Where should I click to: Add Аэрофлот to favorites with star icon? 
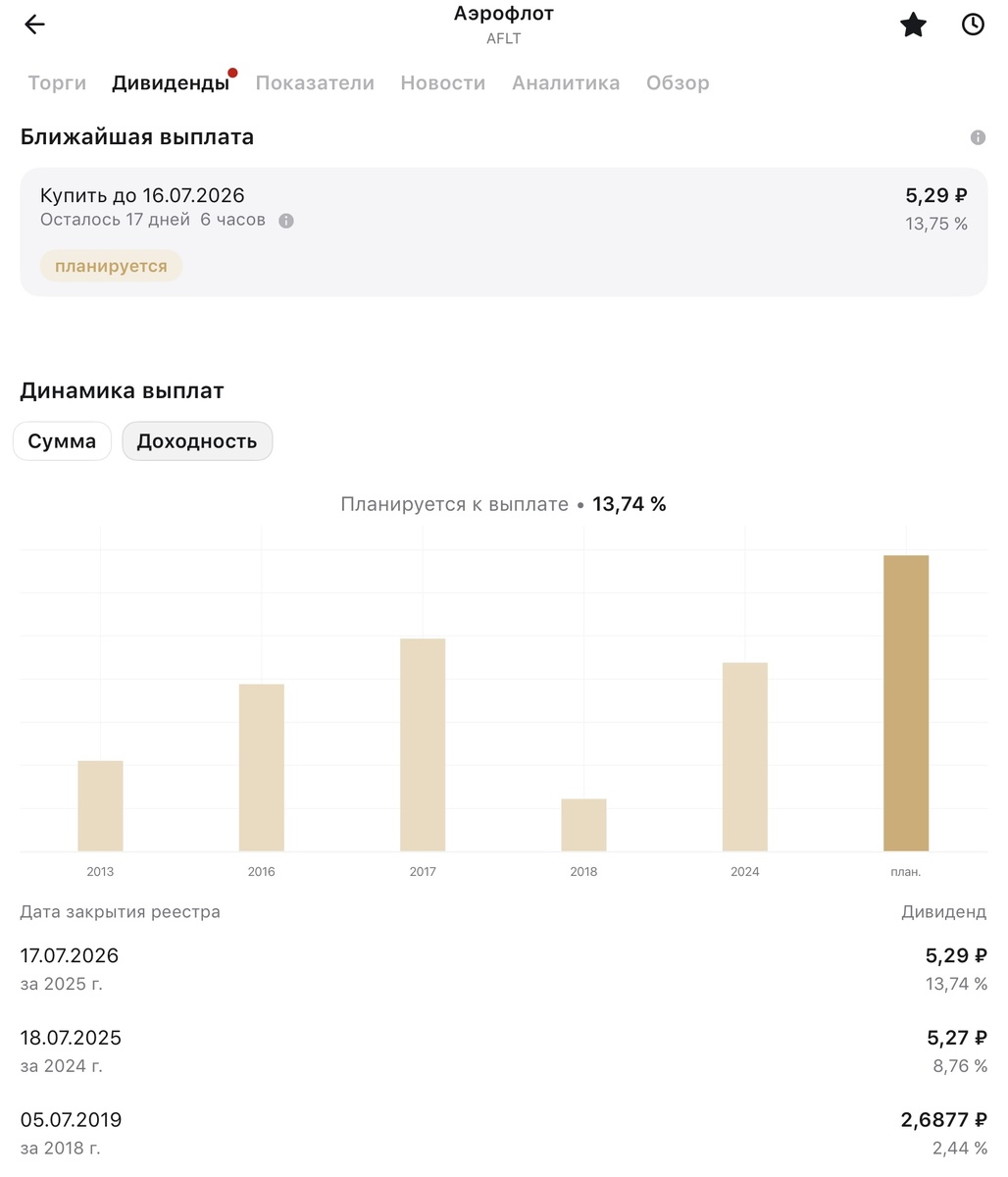coord(913,25)
